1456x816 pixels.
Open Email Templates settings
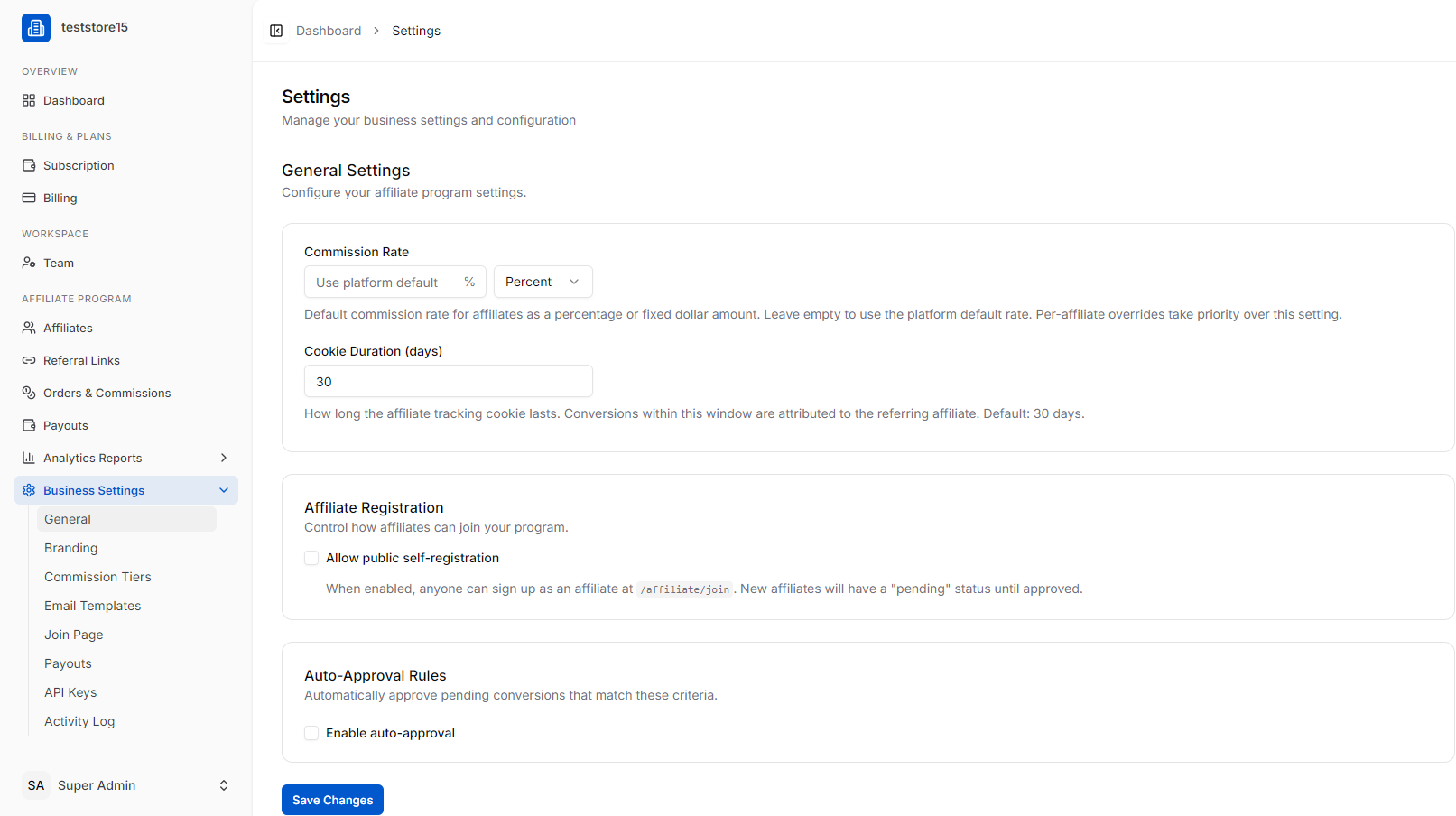[126, 606]
